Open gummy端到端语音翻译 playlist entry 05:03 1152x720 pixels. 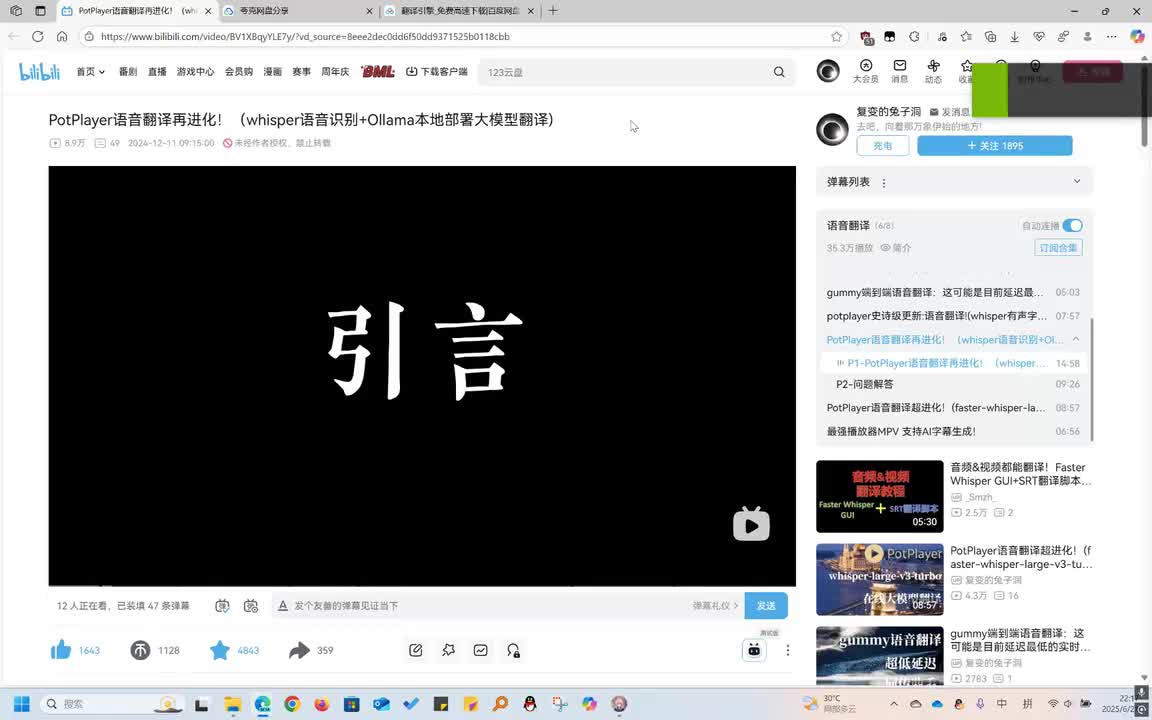click(952, 292)
